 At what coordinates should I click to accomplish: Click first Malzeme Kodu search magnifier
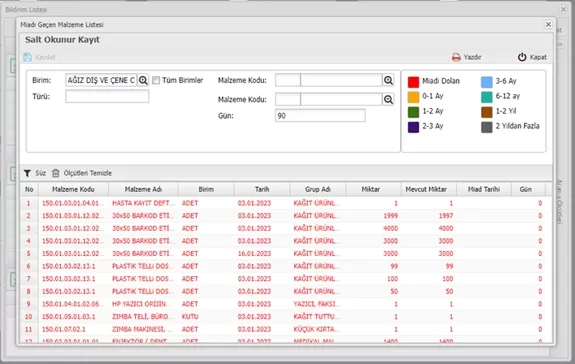[388, 80]
